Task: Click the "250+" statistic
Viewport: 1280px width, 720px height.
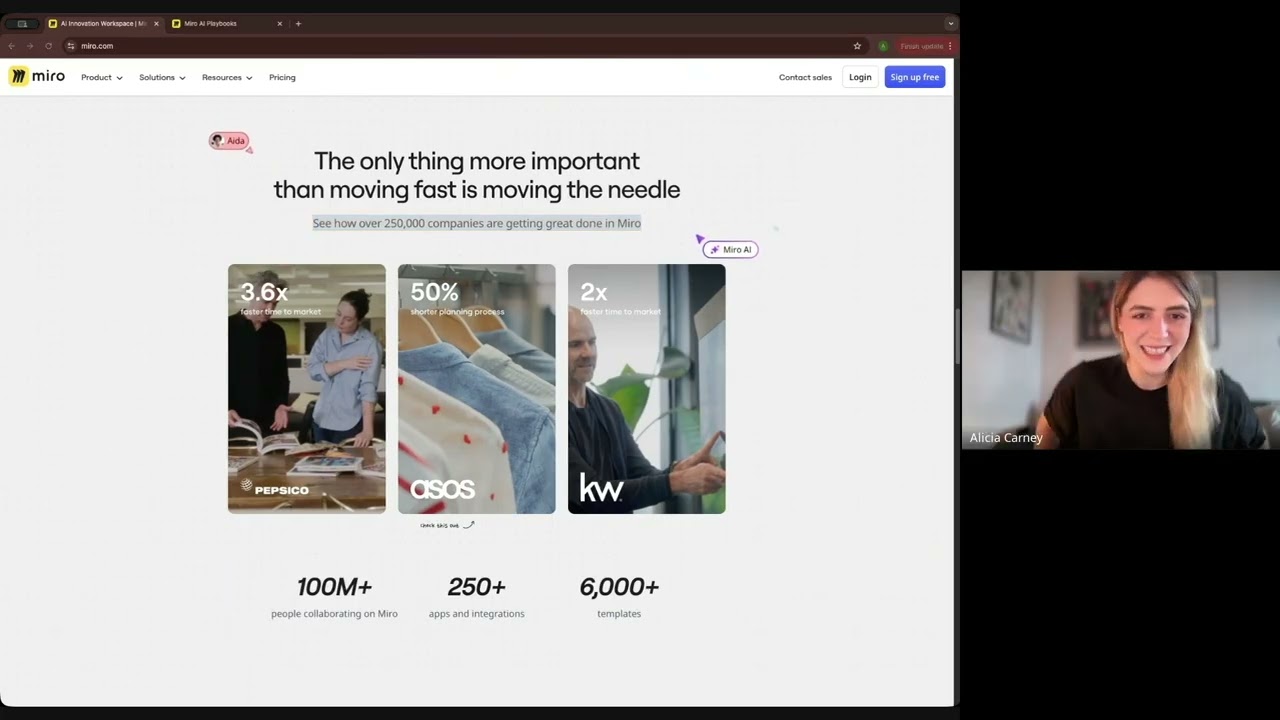Action: 476,587
